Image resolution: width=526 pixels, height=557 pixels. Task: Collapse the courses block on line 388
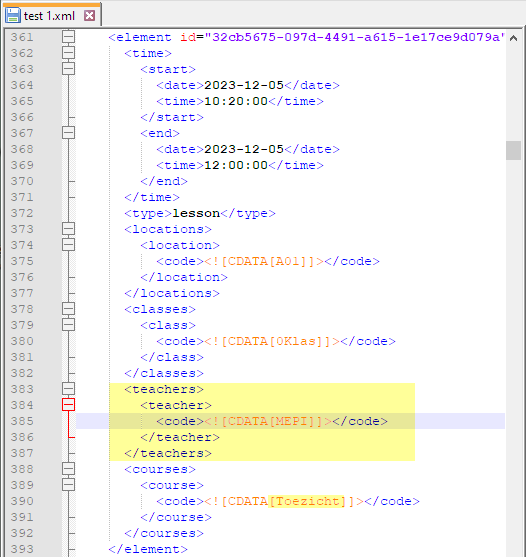pyautogui.click(x=69, y=469)
